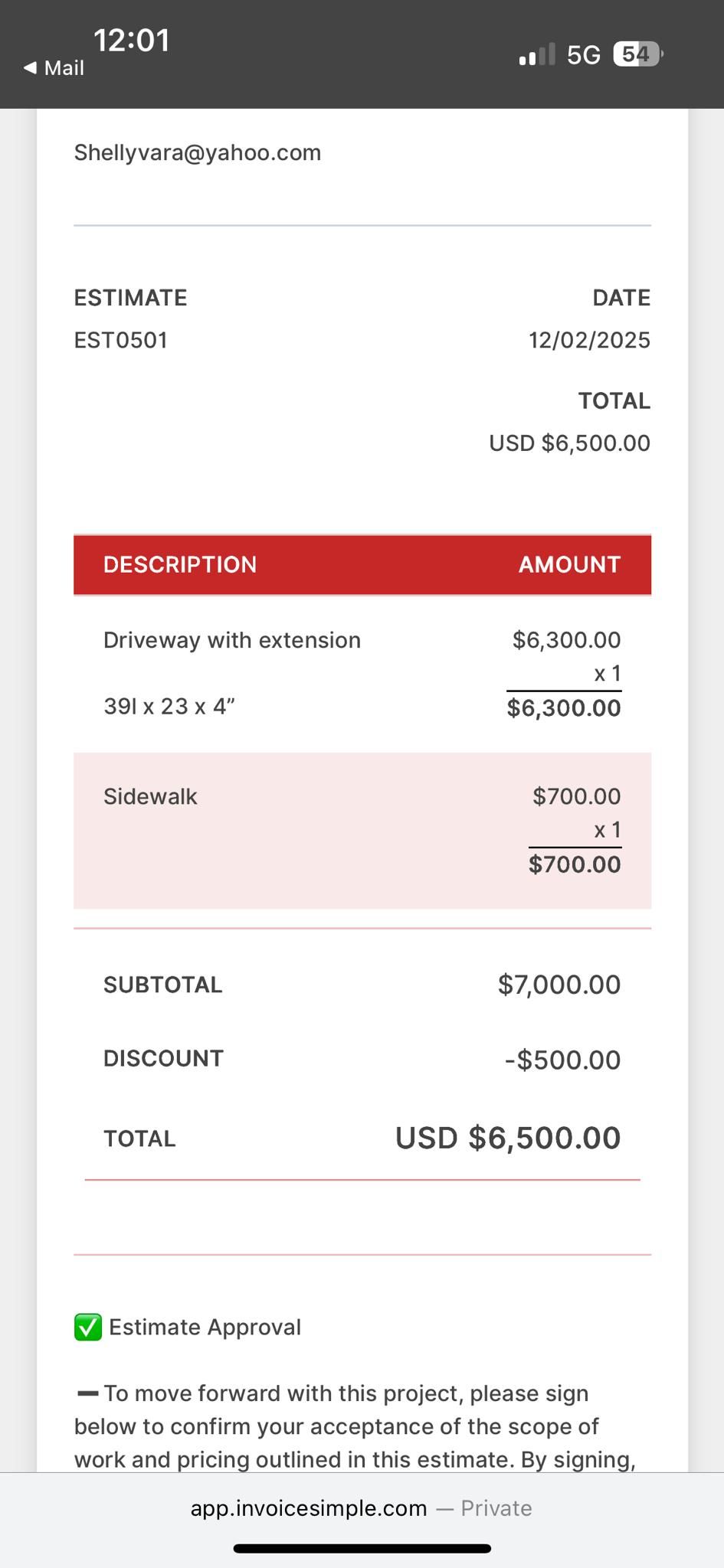Tap the red DESCRIPTION column header

click(180, 564)
